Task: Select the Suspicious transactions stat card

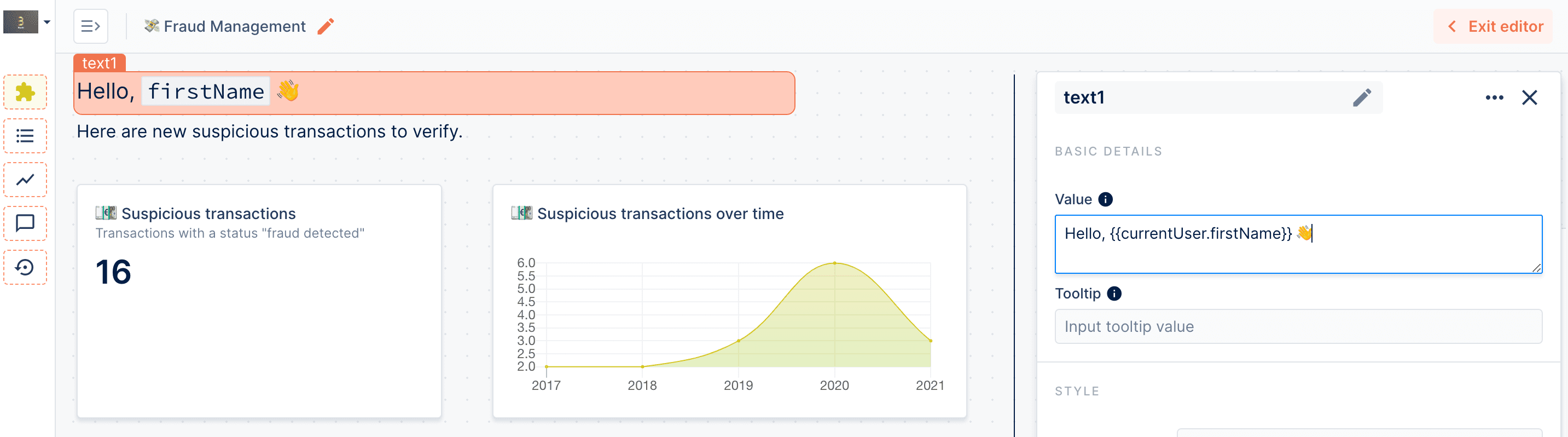Action: coord(259,301)
